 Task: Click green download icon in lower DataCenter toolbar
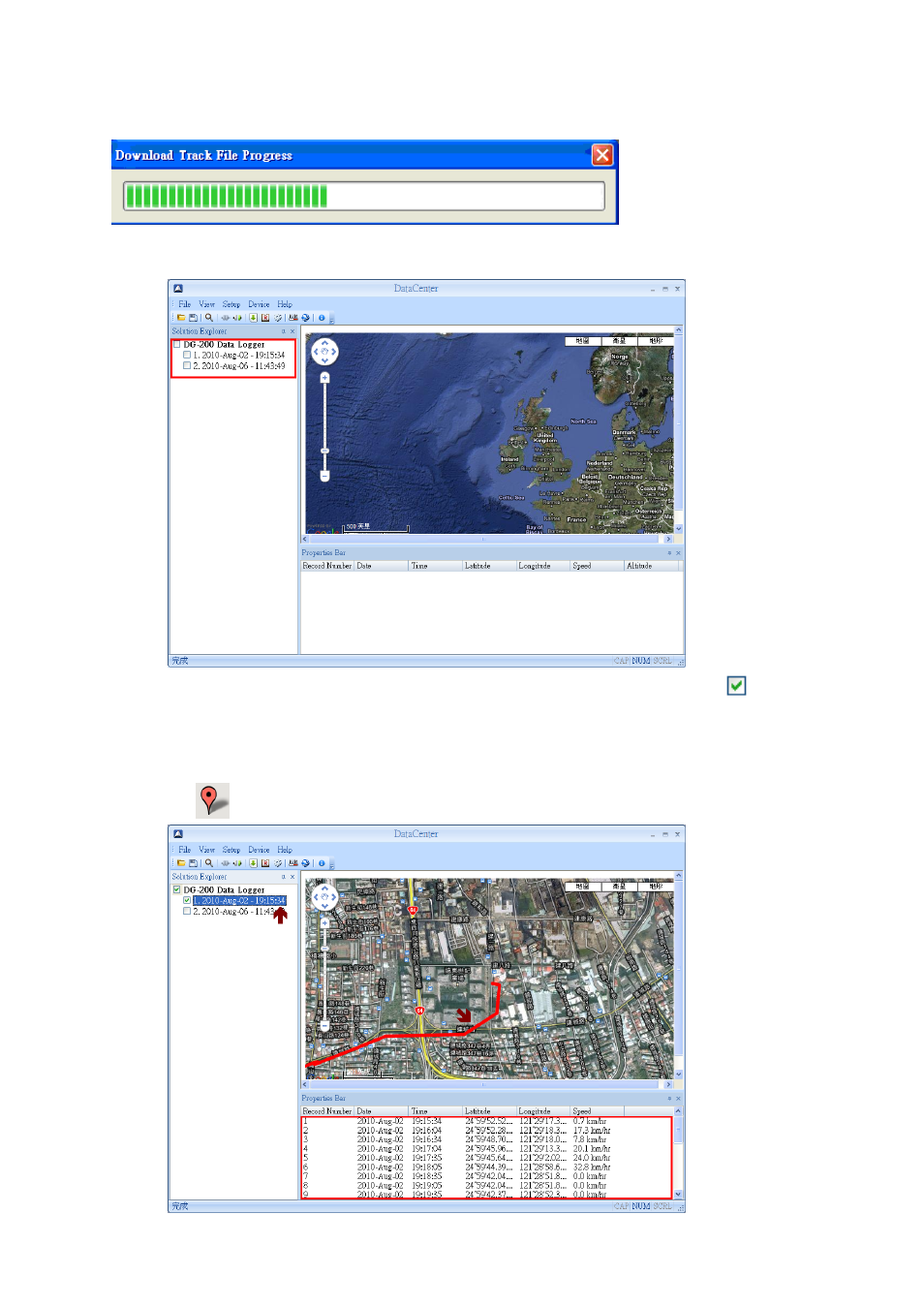tap(253, 862)
